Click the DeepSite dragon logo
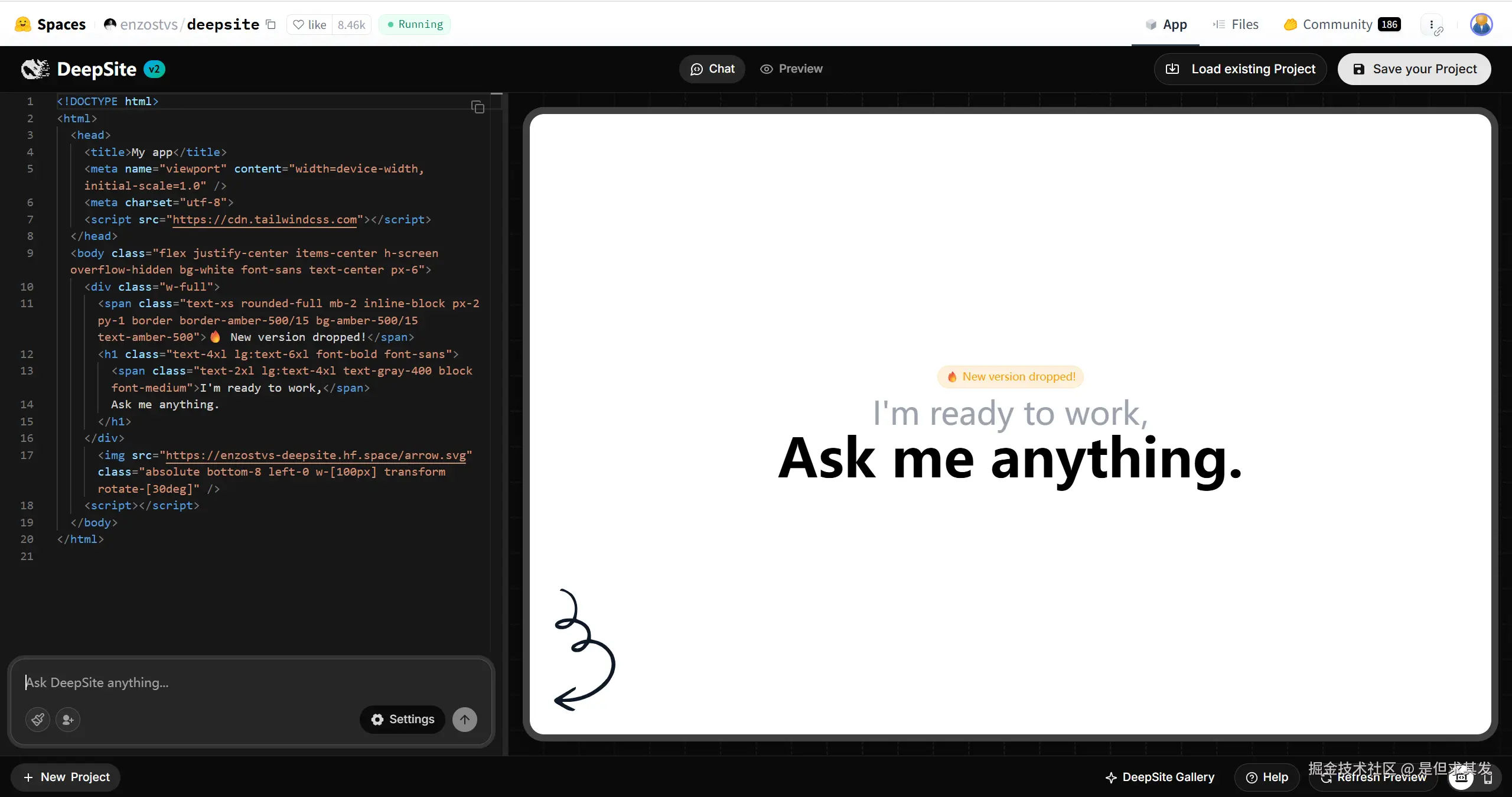 pos(35,69)
